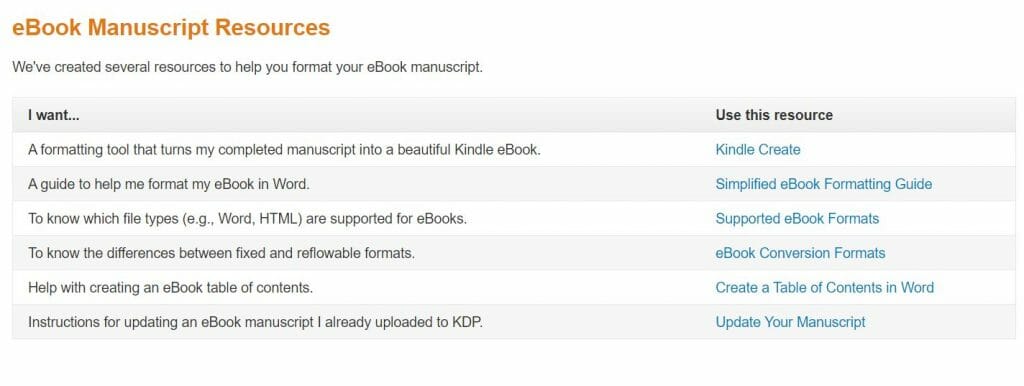Click the supported file types row text

pos(247,219)
